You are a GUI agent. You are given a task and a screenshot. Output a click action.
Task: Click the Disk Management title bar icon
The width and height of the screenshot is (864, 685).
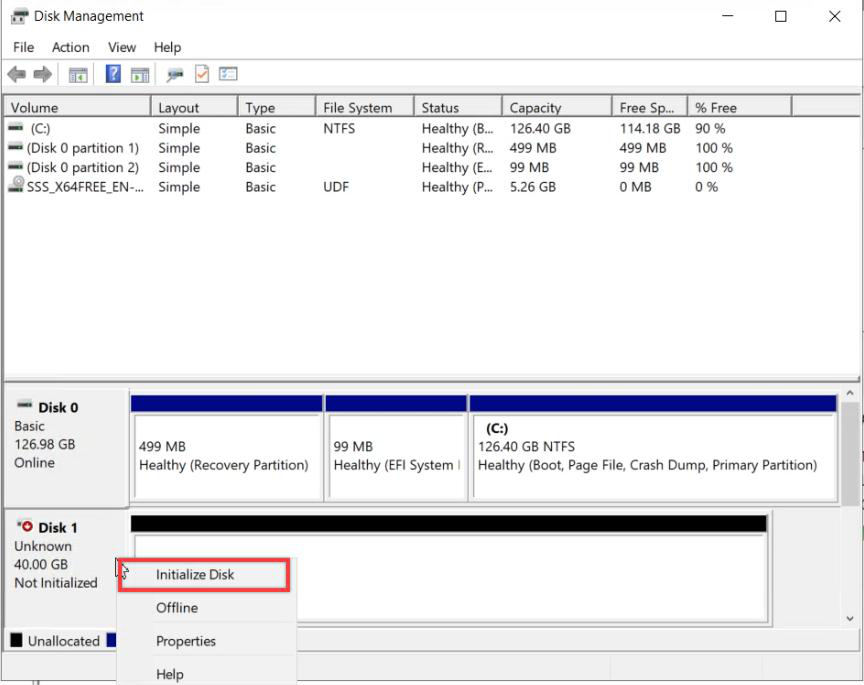point(19,17)
